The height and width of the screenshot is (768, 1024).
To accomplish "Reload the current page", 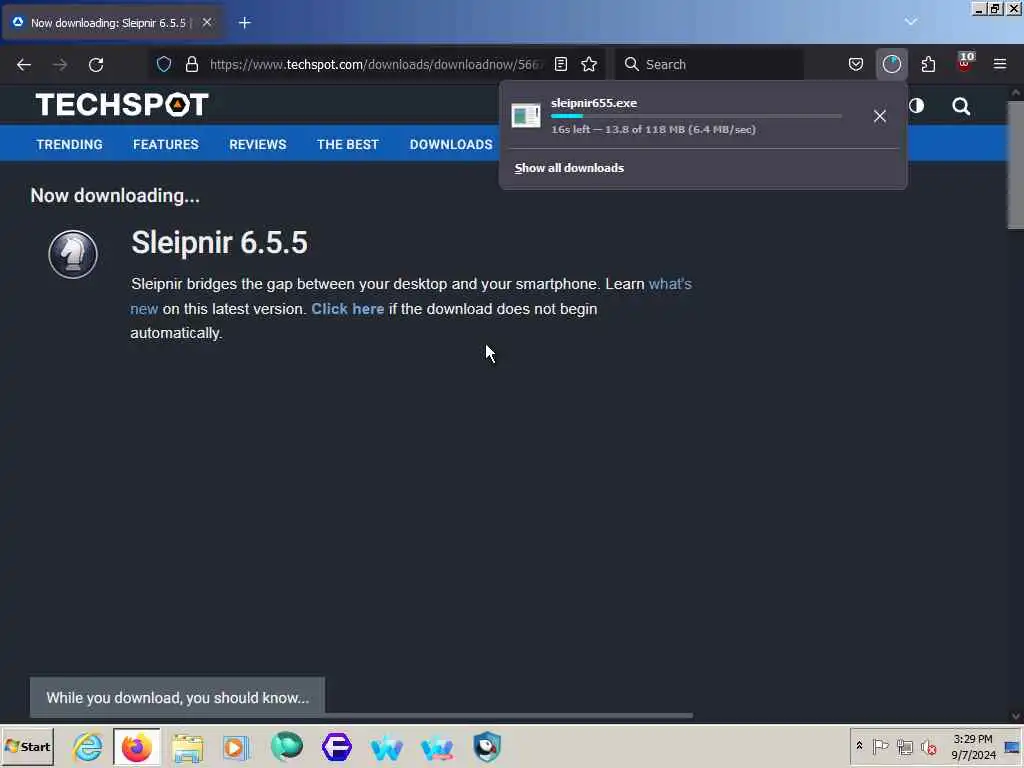I will (96, 65).
